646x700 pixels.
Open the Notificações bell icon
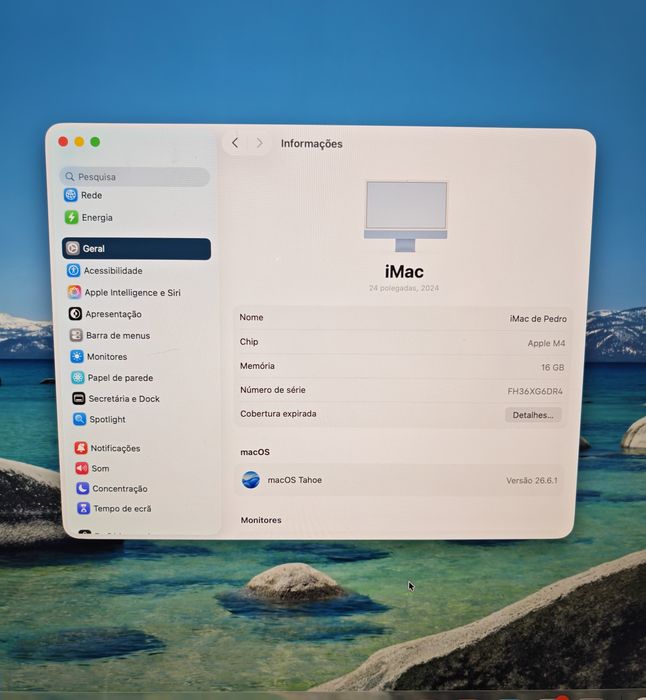click(x=81, y=448)
